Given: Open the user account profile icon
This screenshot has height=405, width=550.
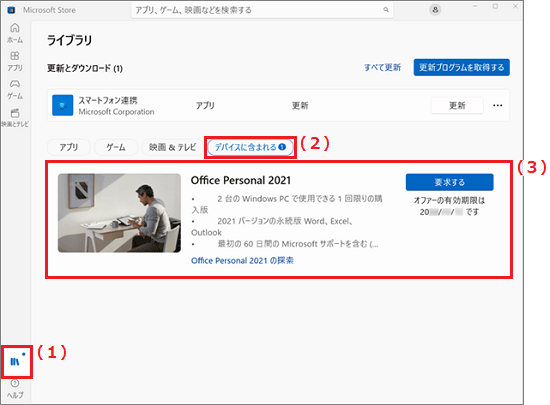Looking at the screenshot, I should coord(435,10).
